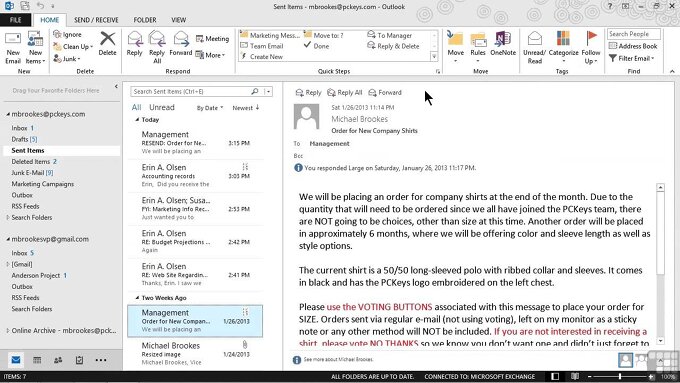Image resolution: width=680 pixels, height=383 pixels.
Task: Click the ribbon Reply button
Action: point(134,44)
